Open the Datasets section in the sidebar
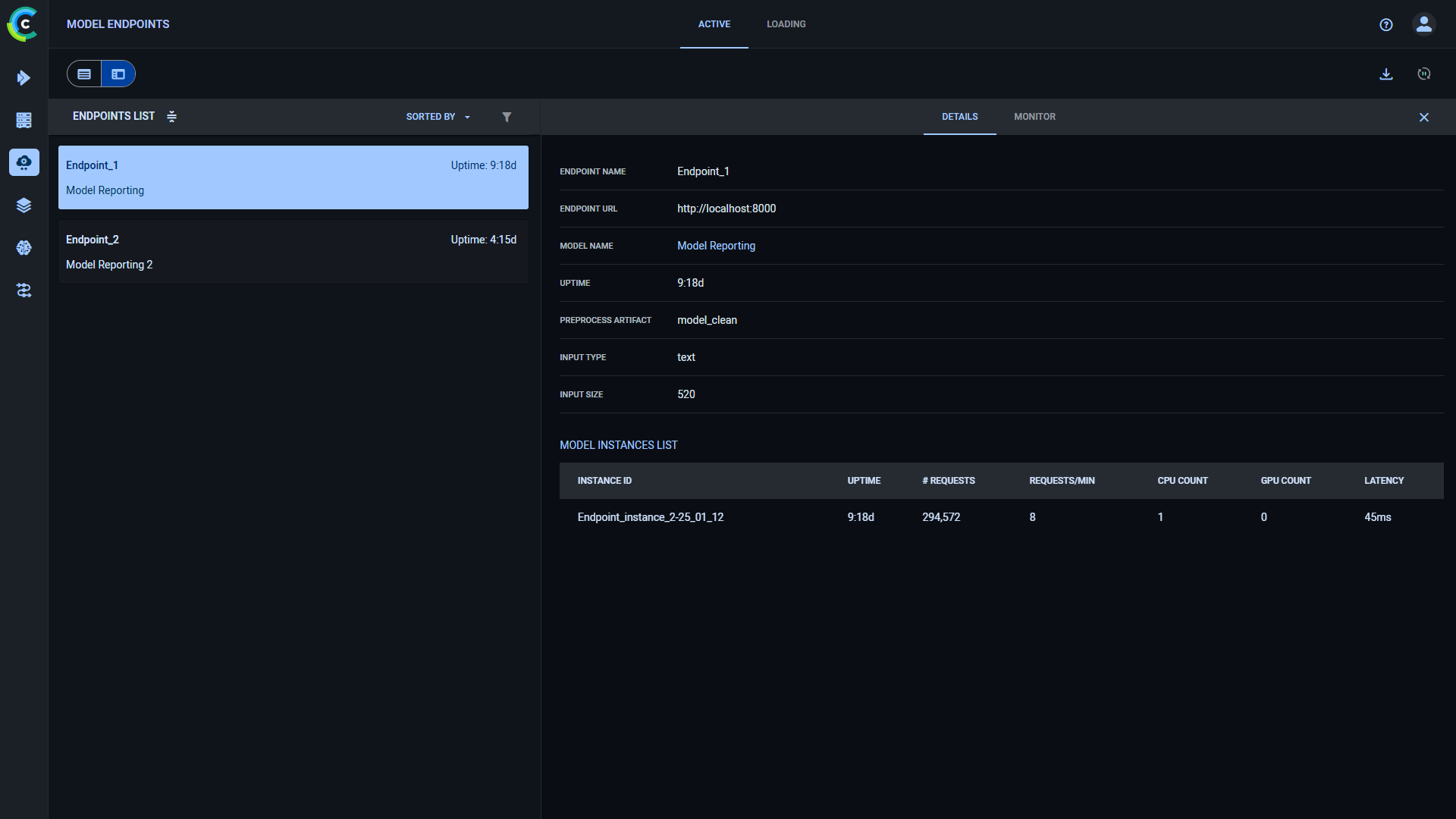 tap(24, 120)
